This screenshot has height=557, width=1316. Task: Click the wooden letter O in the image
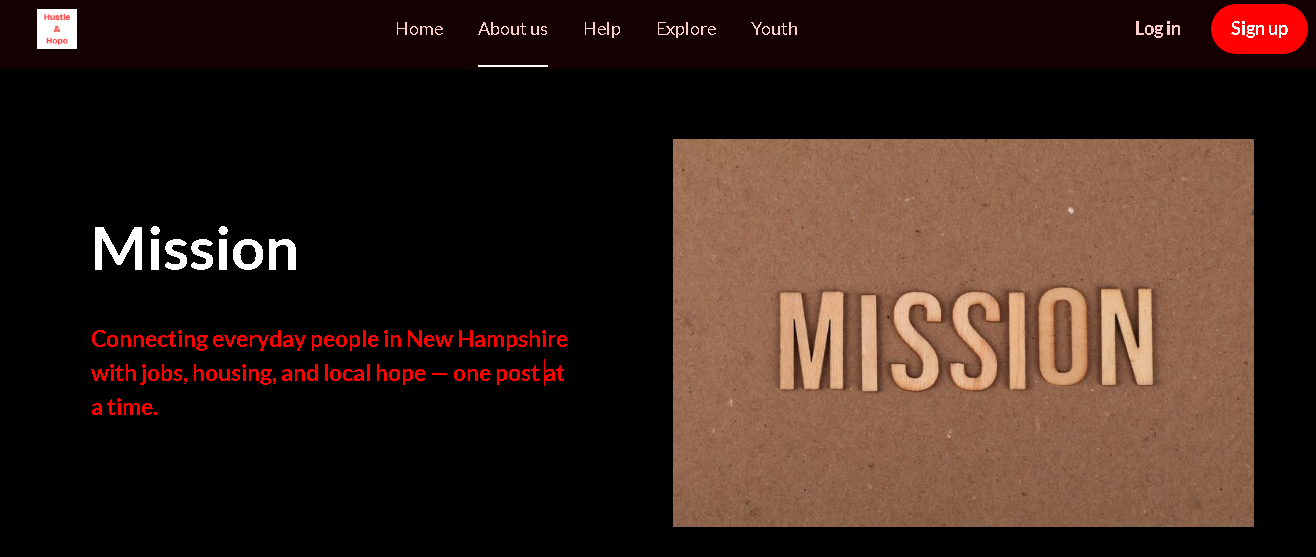tap(1062, 338)
